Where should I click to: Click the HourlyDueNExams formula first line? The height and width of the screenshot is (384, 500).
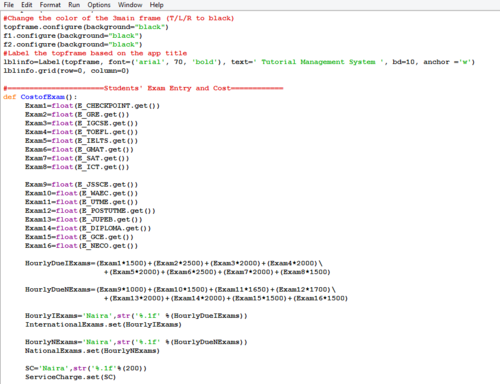(181, 289)
